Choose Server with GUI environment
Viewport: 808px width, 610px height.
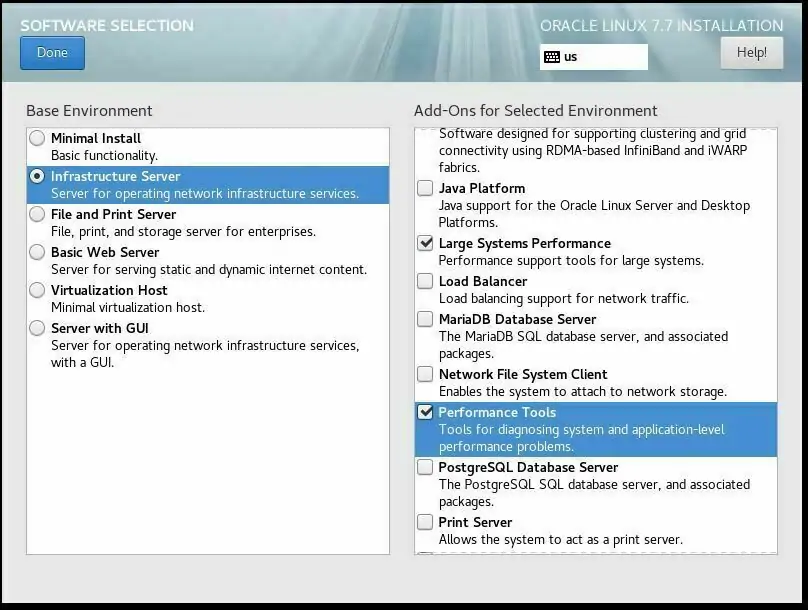[37, 328]
